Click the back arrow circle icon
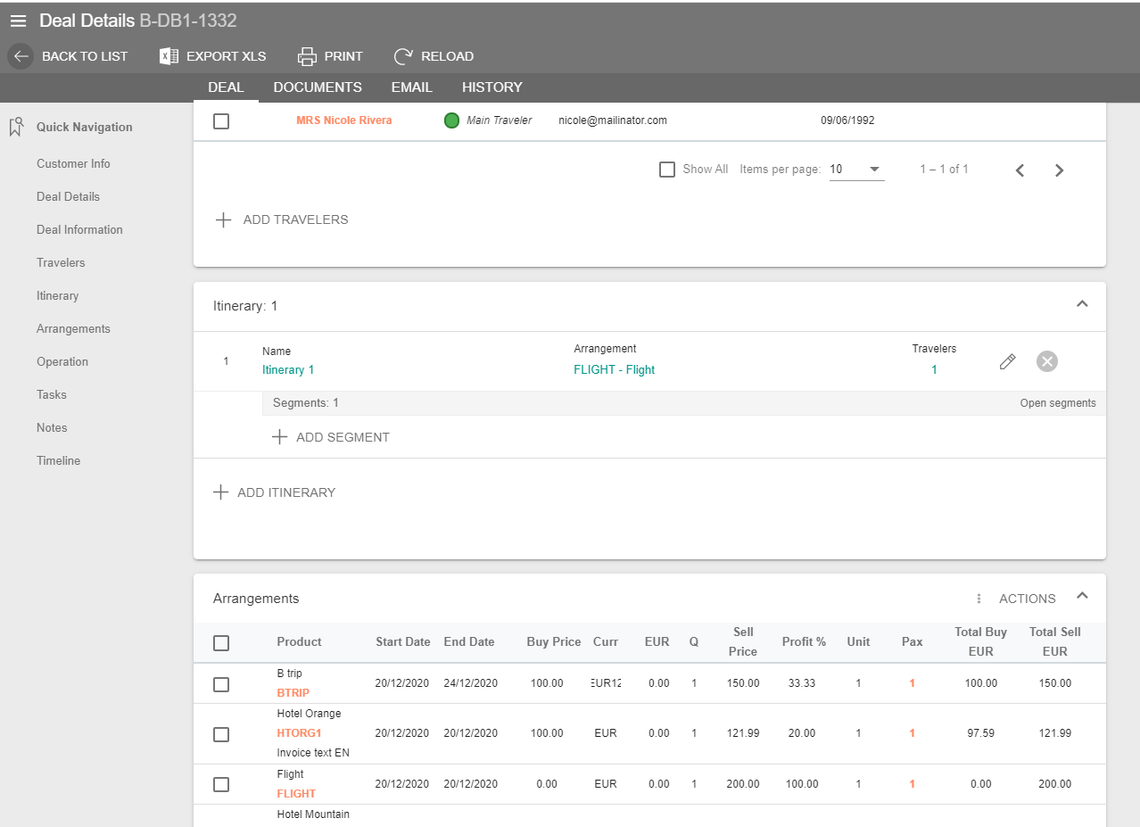The width and height of the screenshot is (1140, 827). pyautogui.click(x=20, y=56)
